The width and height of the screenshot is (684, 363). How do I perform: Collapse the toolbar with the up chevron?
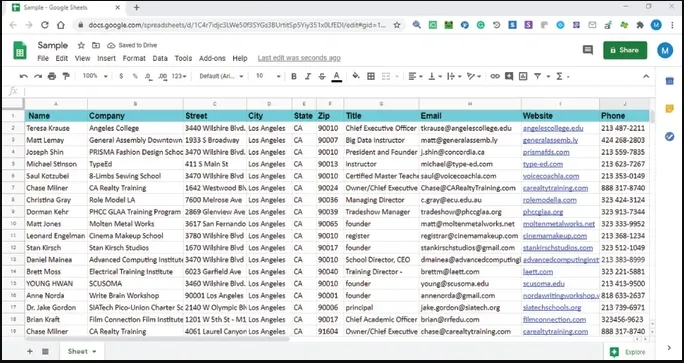(x=646, y=76)
